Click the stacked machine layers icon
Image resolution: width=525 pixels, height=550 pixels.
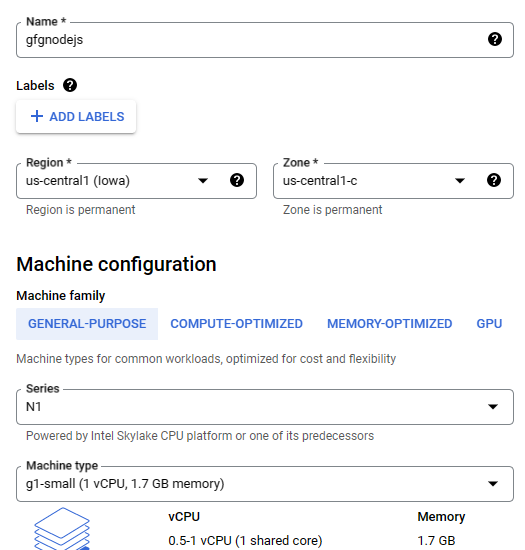(x=62, y=529)
